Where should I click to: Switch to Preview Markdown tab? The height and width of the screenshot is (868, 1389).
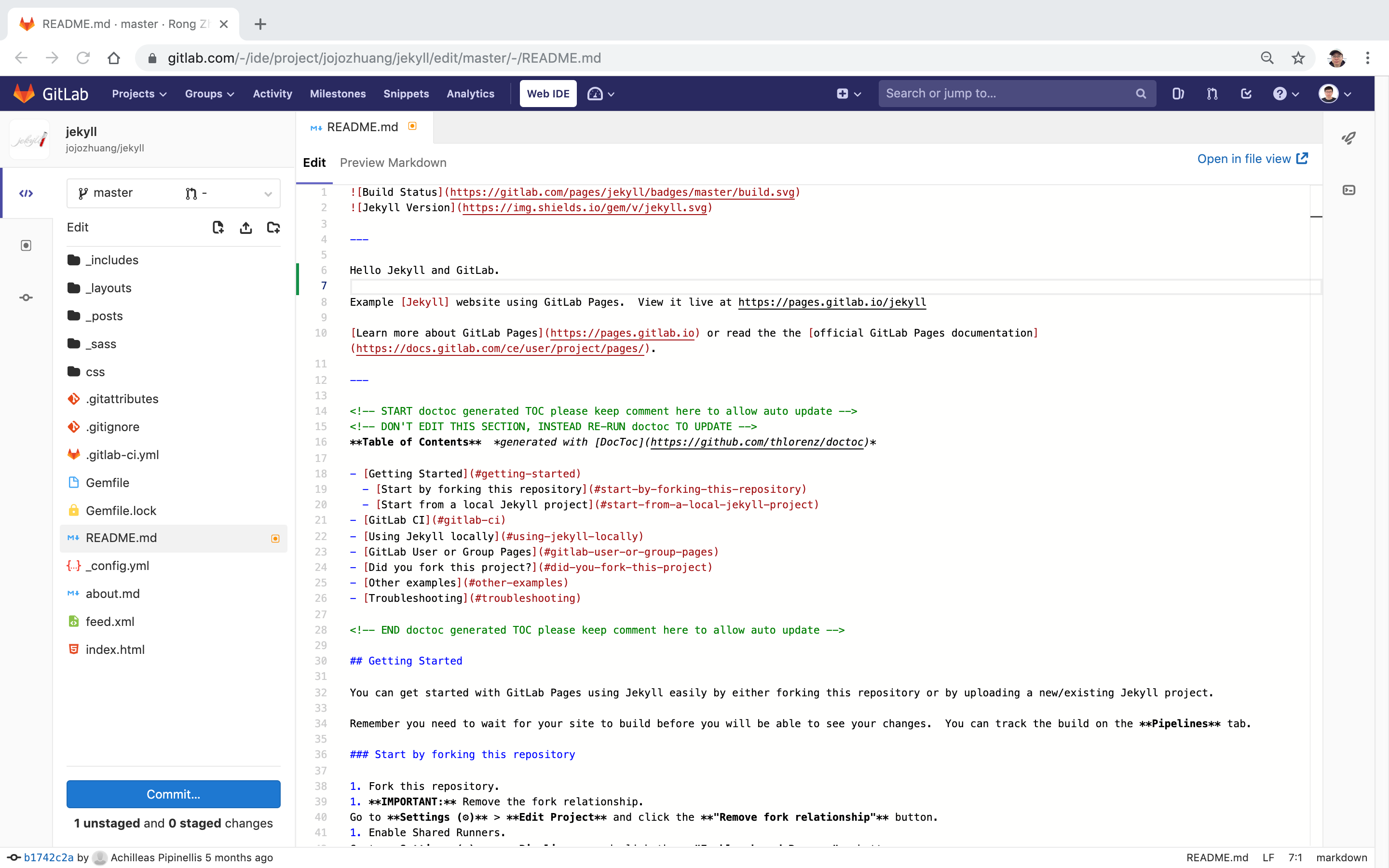tap(393, 163)
